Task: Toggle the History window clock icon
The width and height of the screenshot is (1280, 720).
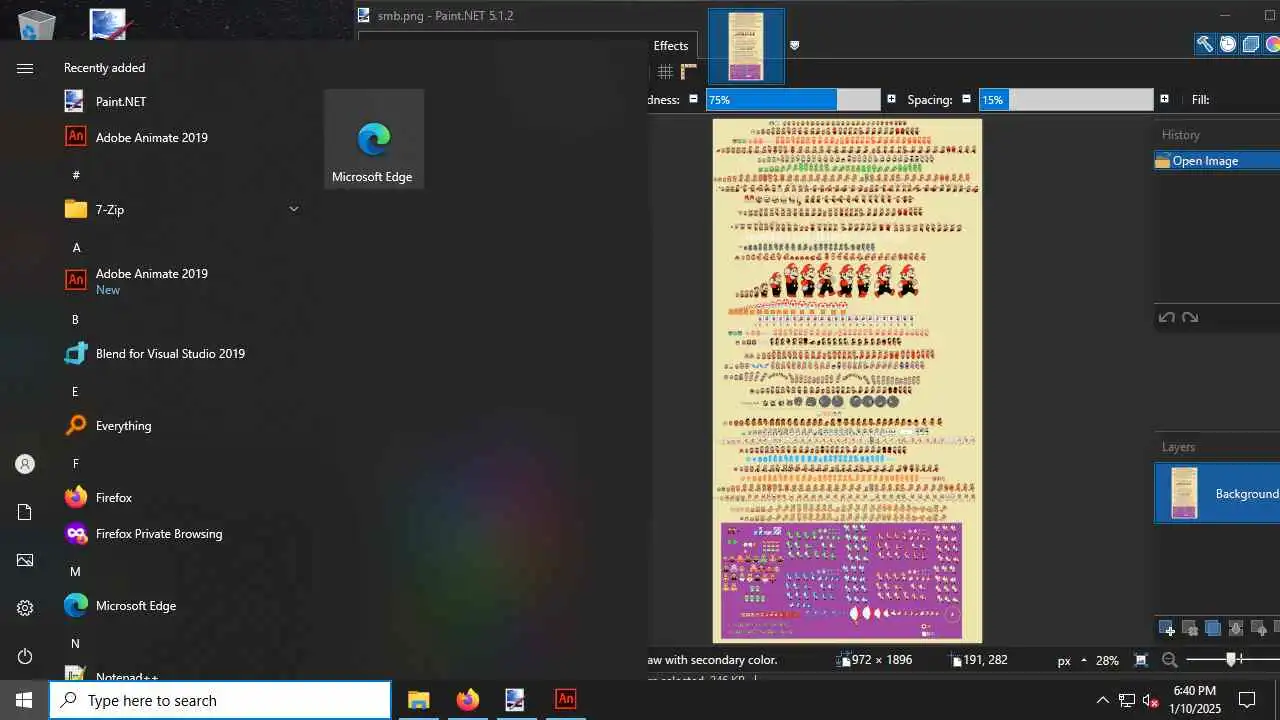Action: point(1227,44)
